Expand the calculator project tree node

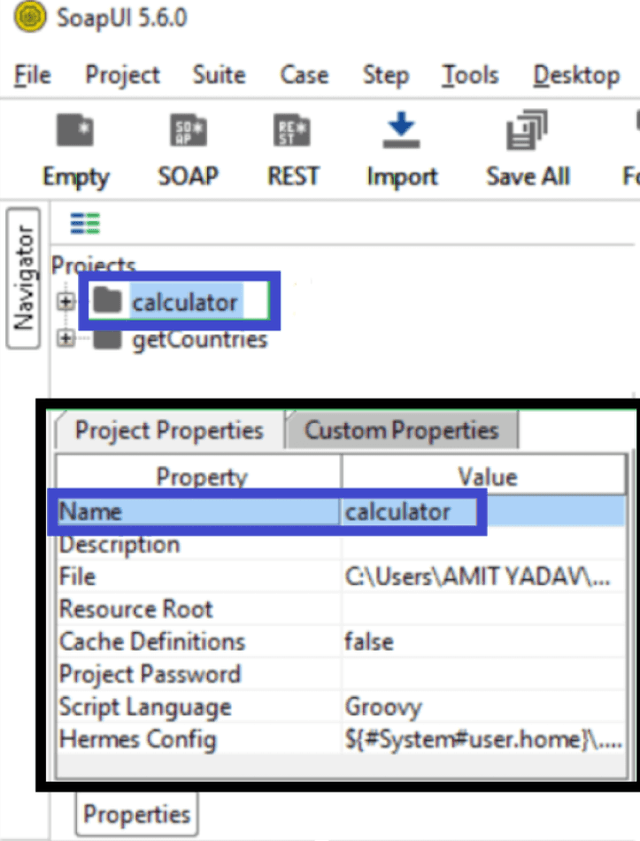point(66,301)
